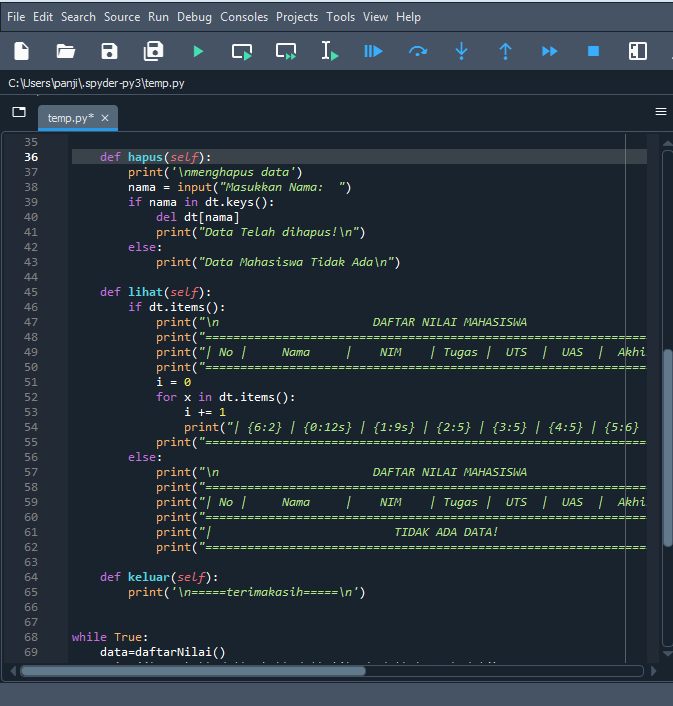Screen dimensions: 673x706
Task: Click 'del dt[nama]' code line
Action: pyautogui.click(x=198, y=217)
